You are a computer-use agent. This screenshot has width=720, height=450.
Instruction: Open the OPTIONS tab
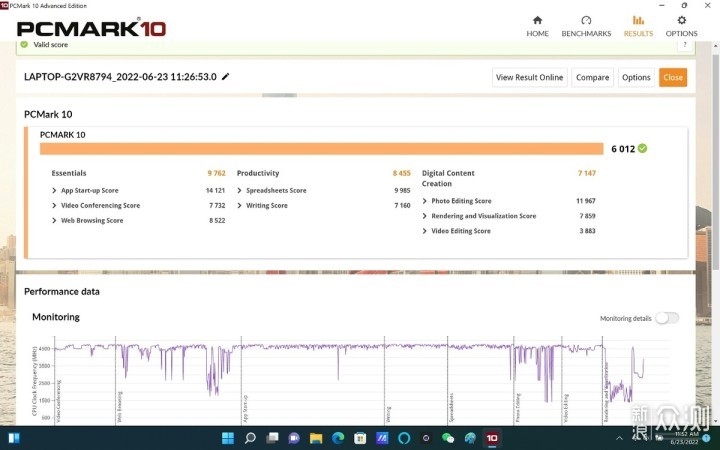tap(681, 26)
